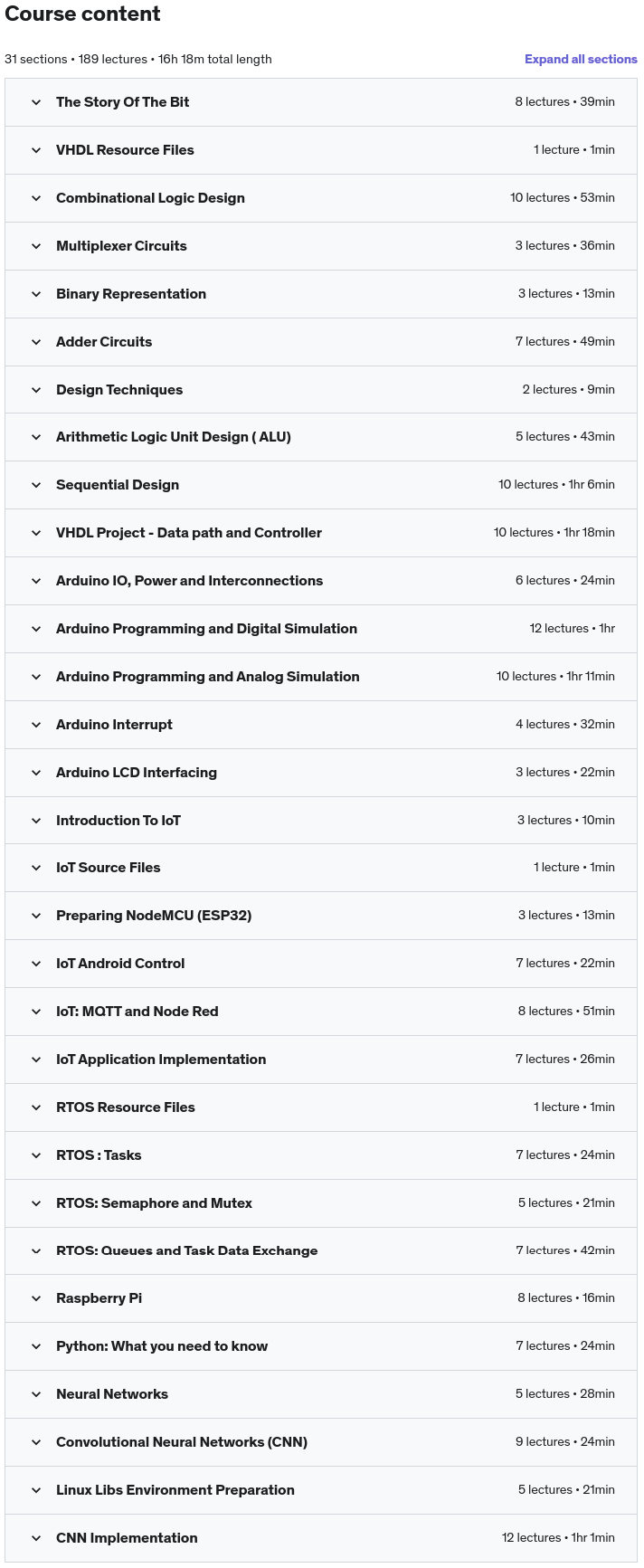Click chevron next to Sequential Design
The width and height of the screenshot is (644, 1568).
pos(36,485)
